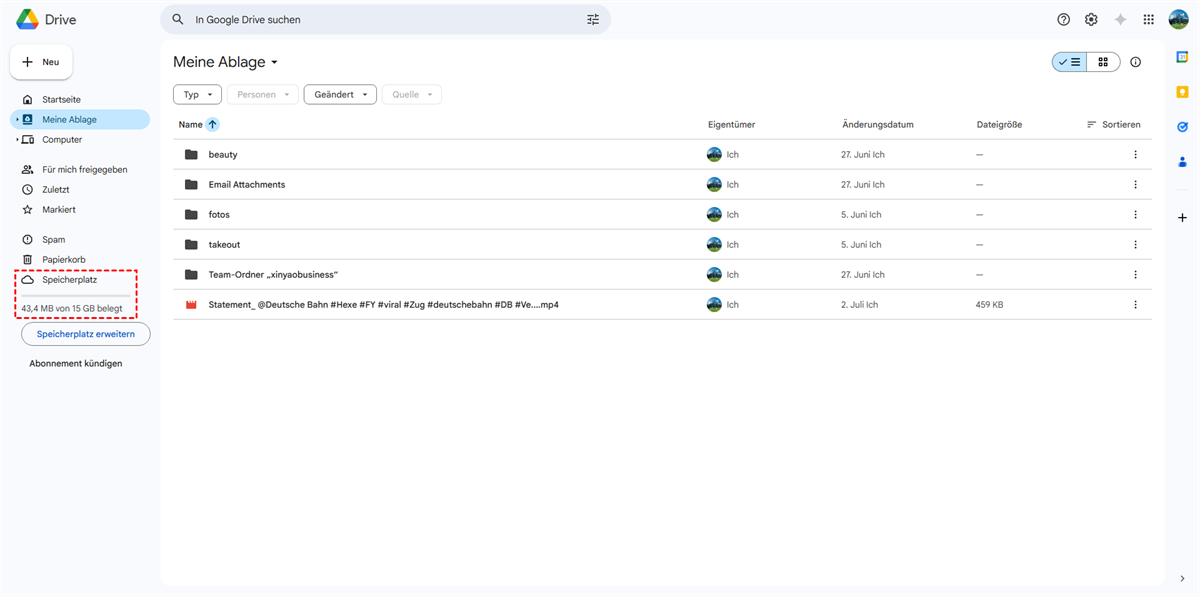Expand Meine Ablage tree arrow in sidebar
This screenshot has width=1200, height=596.
click(x=17, y=120)
